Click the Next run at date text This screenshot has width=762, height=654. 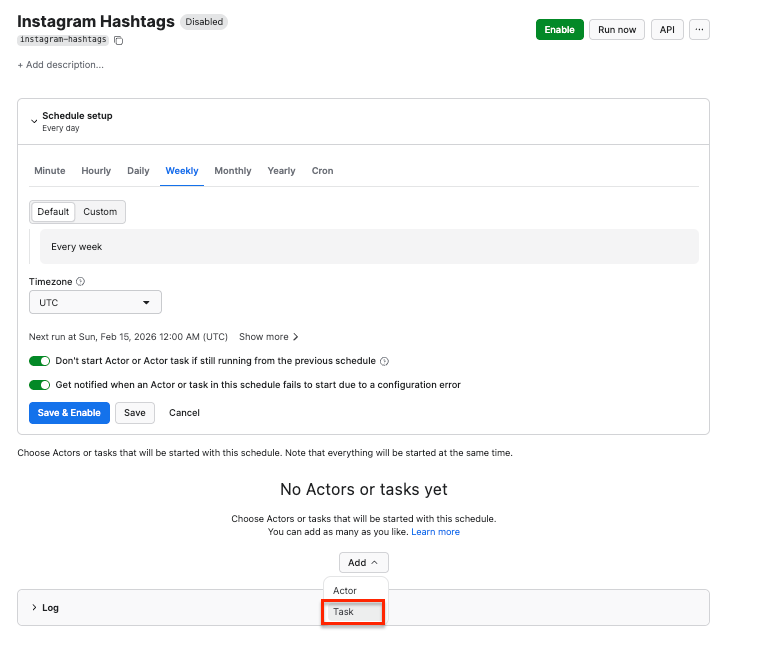coord(128,337)
